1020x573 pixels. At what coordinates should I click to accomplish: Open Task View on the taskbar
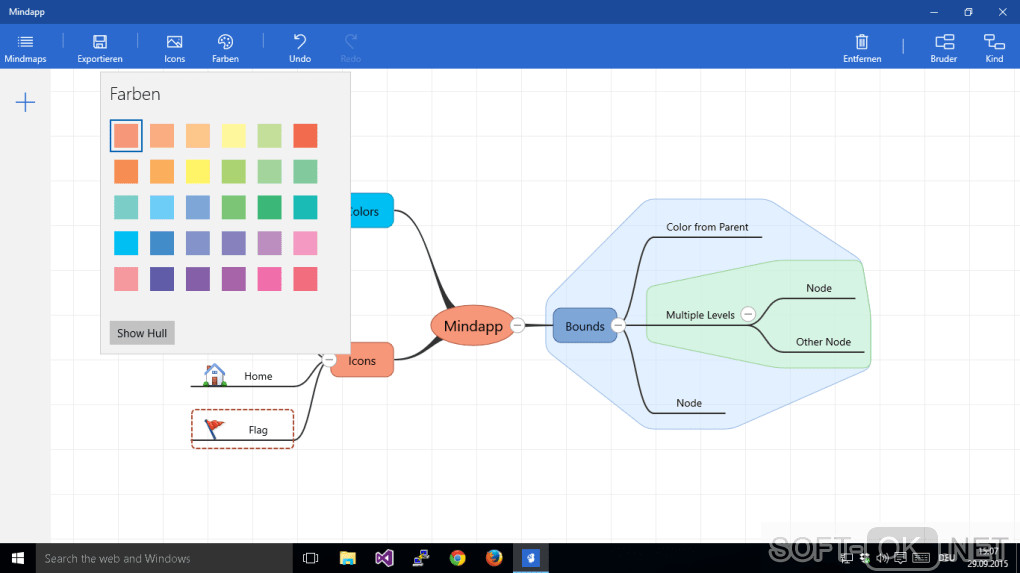310,558
